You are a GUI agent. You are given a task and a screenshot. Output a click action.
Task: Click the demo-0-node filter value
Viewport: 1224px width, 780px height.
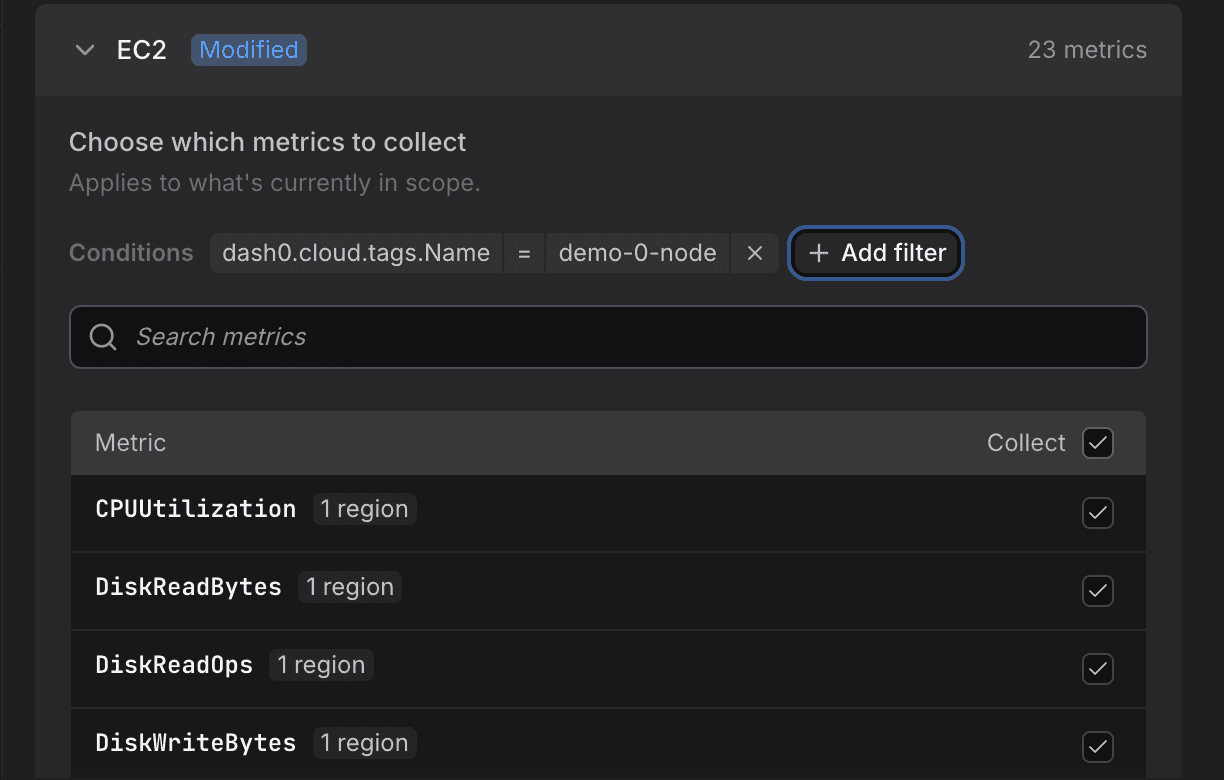[638, 254]
